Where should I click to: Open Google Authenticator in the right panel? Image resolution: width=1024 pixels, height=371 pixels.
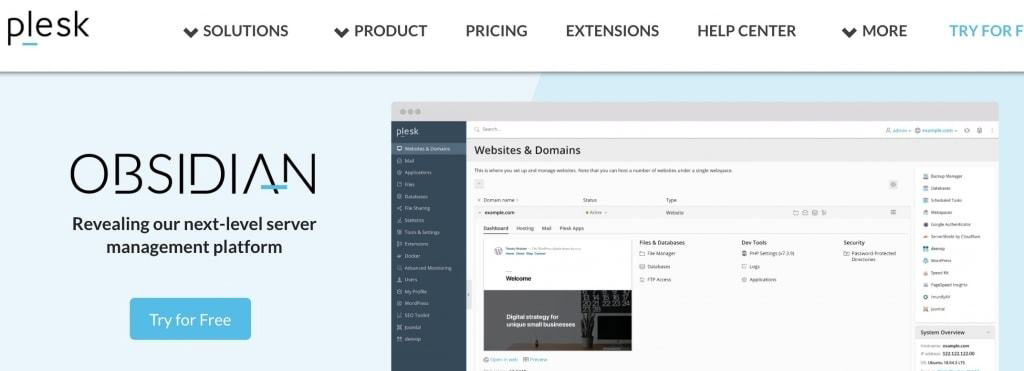pos(946,224)
